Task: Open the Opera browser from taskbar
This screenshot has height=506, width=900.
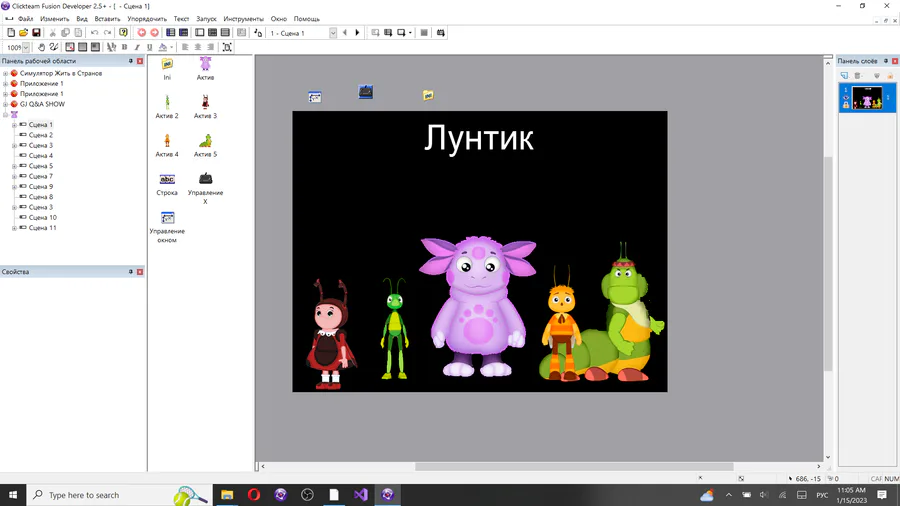Action: coord(254,495)
